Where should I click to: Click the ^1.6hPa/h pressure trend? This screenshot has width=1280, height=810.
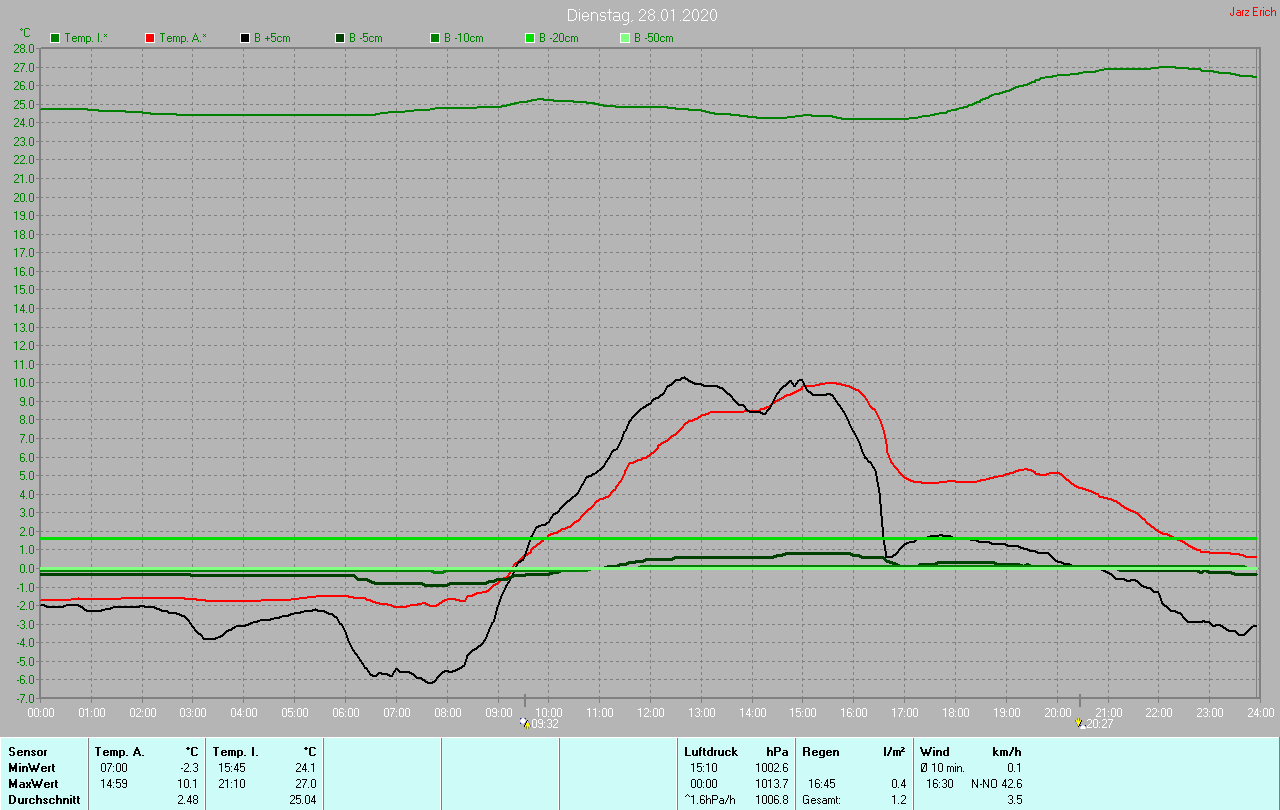coord(711,799)
